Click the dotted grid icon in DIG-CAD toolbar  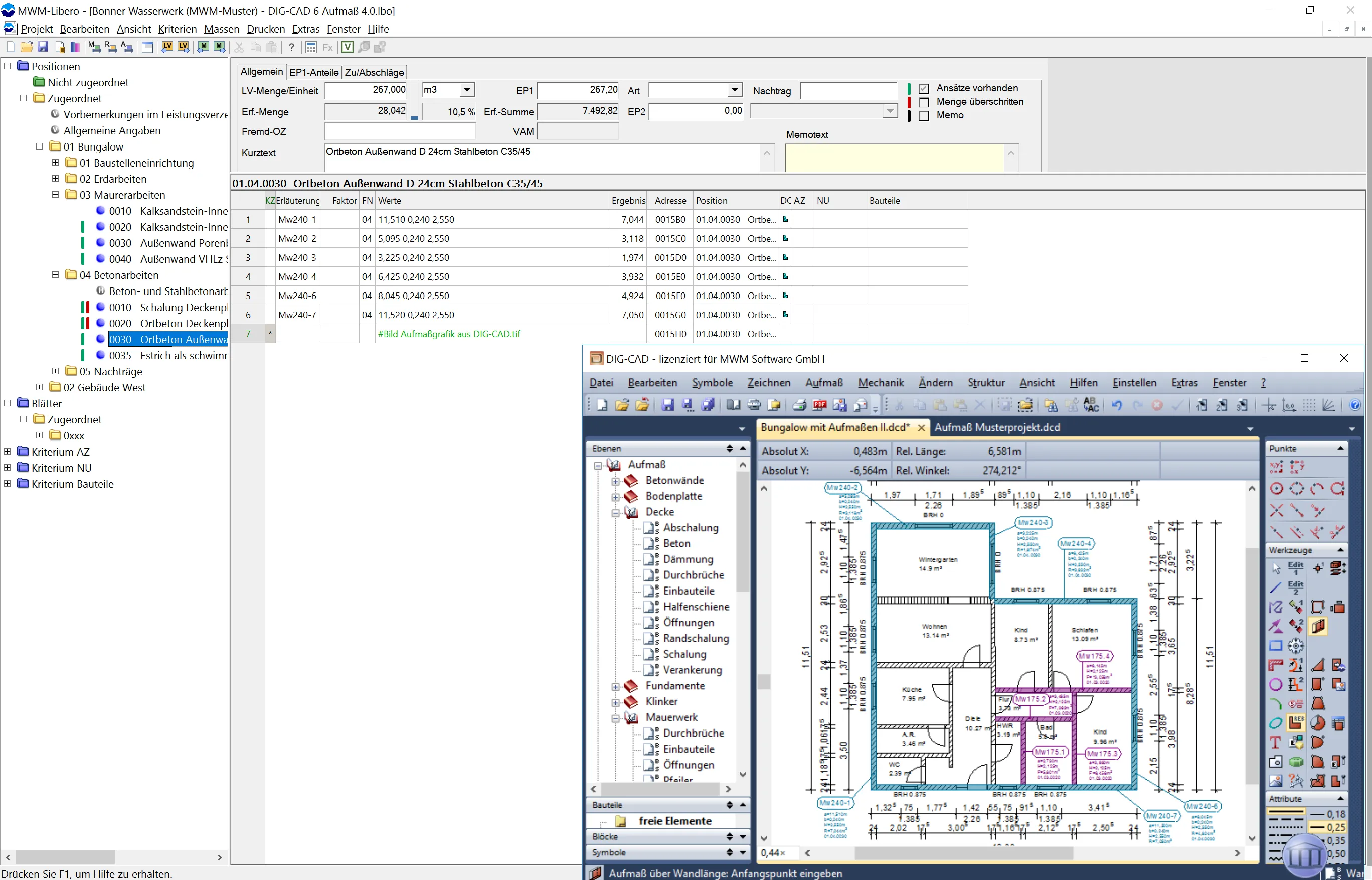(x=1309, y=405)
